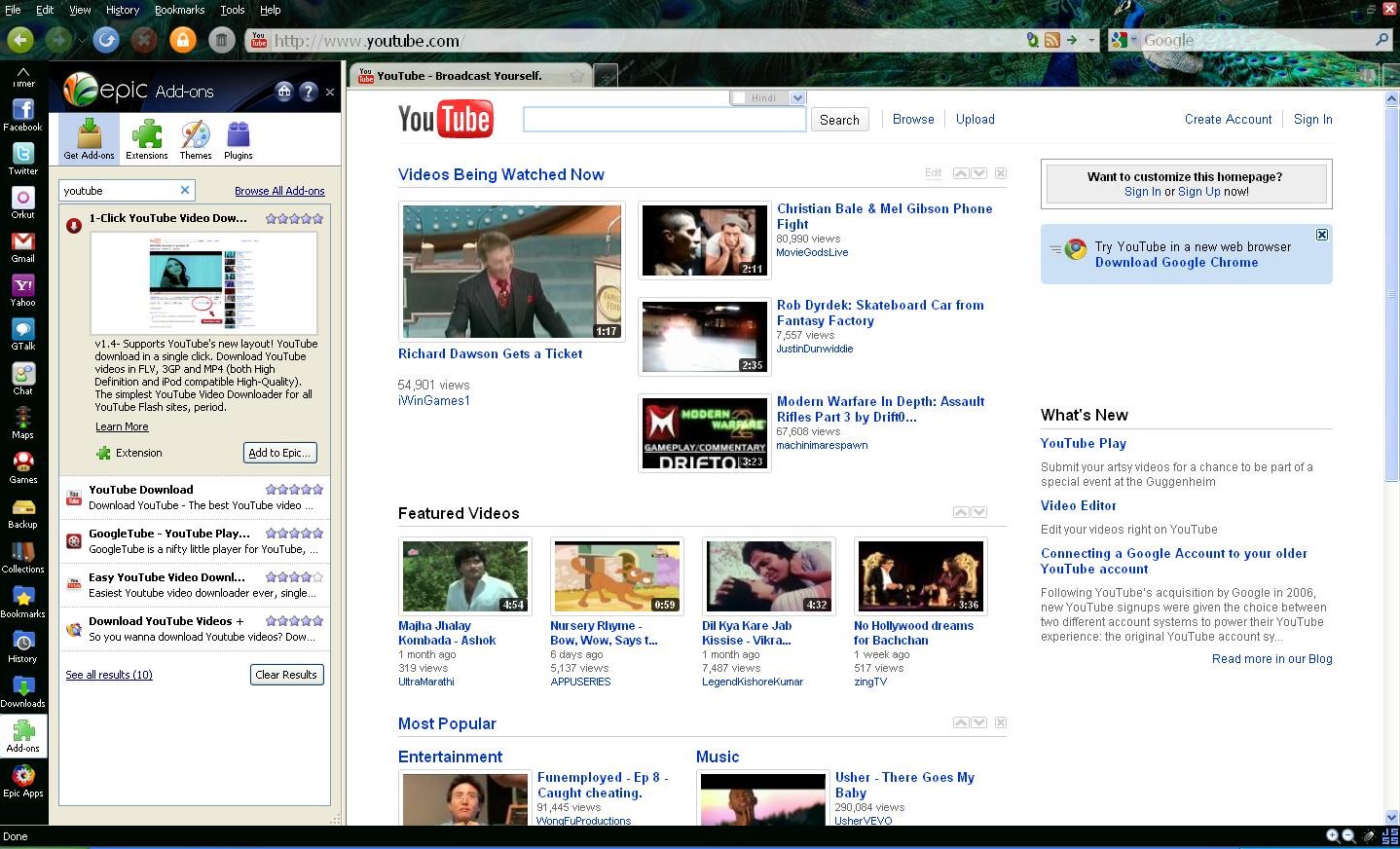This screenshot has width=1400, height=849.
Task: Open the Bookmarks menu
Action: click(179, 10)
